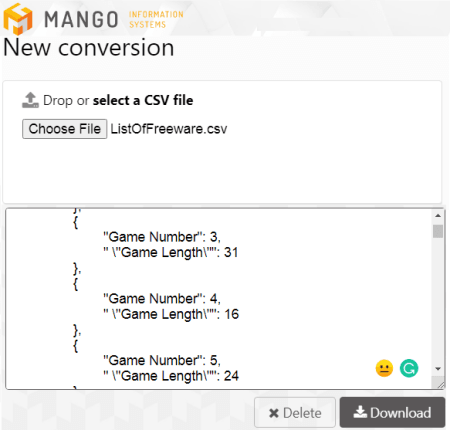Click the empty CSV drop zone area

click(x=222, y=170)
